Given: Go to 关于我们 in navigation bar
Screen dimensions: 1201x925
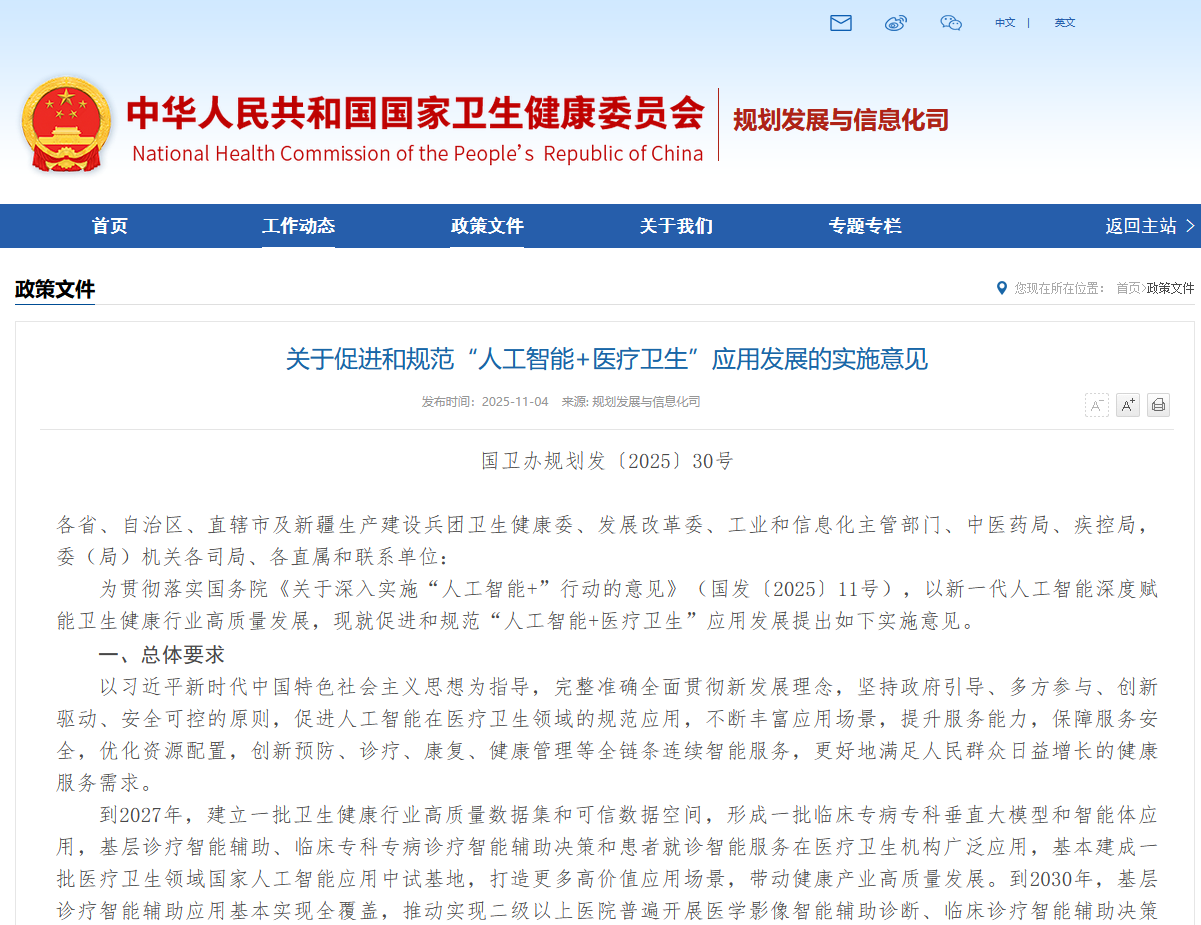Looking at the screenshot, I should (x=676, y=226).
